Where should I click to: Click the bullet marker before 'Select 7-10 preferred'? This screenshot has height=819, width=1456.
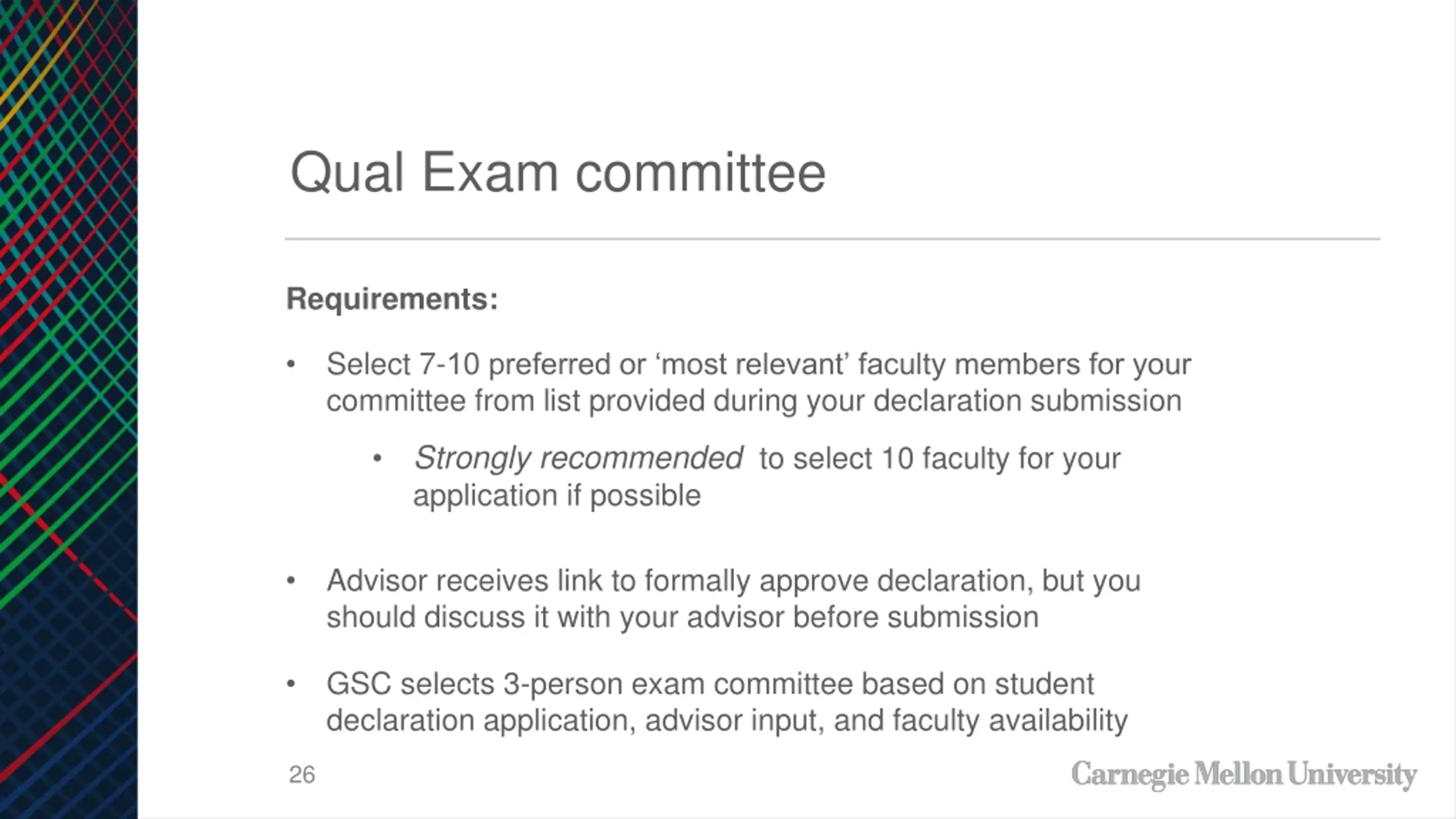click(x=291, y=364)
